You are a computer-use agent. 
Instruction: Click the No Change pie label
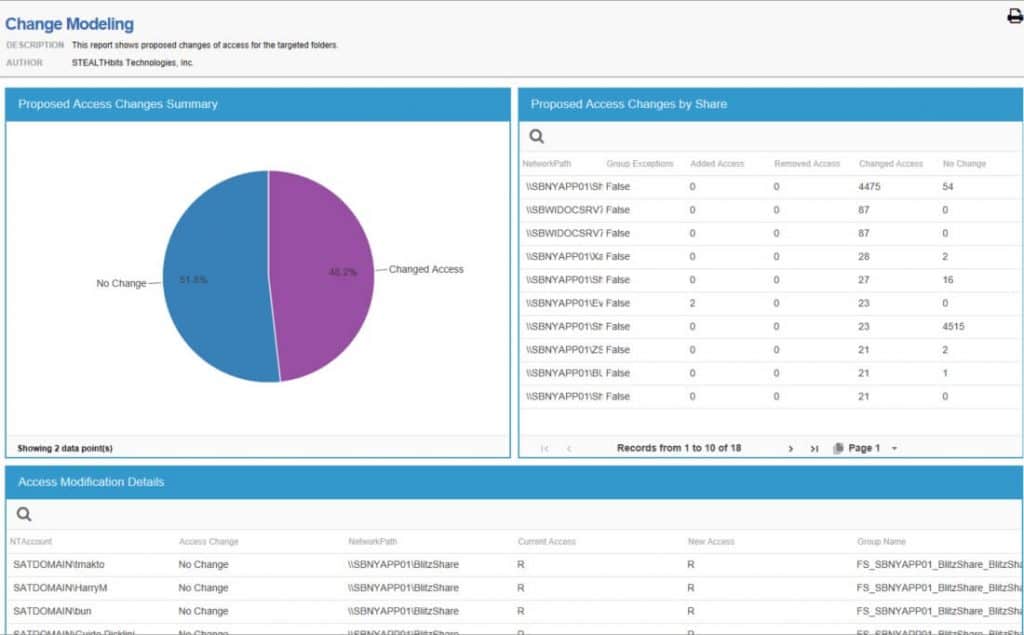121,284
